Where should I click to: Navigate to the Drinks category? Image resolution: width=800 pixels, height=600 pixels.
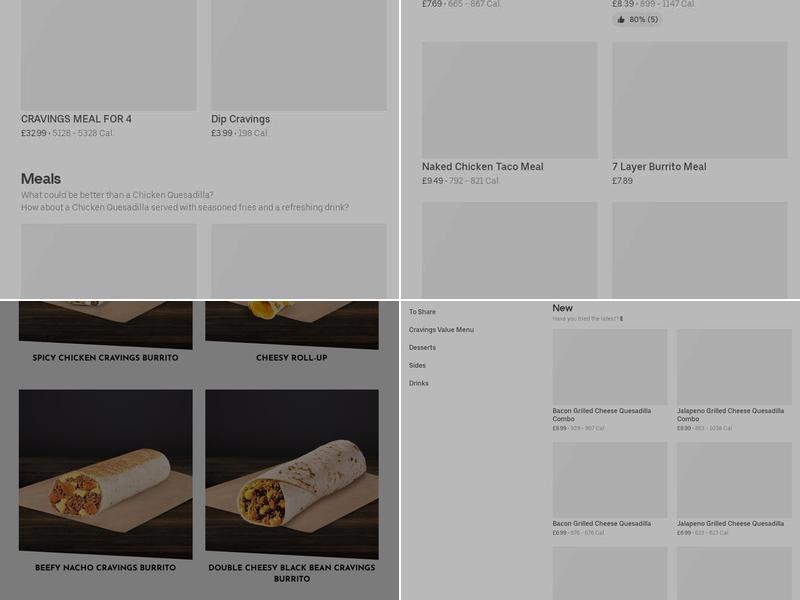(x=419, y=383)
